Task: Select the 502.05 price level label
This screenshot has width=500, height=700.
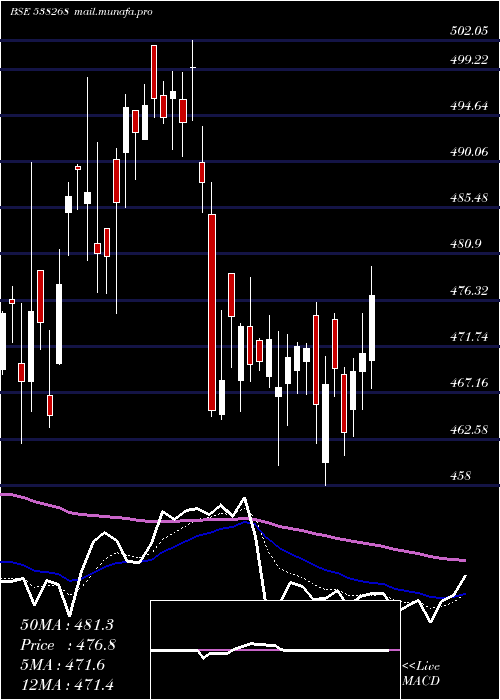Action: tap(469, 31)
